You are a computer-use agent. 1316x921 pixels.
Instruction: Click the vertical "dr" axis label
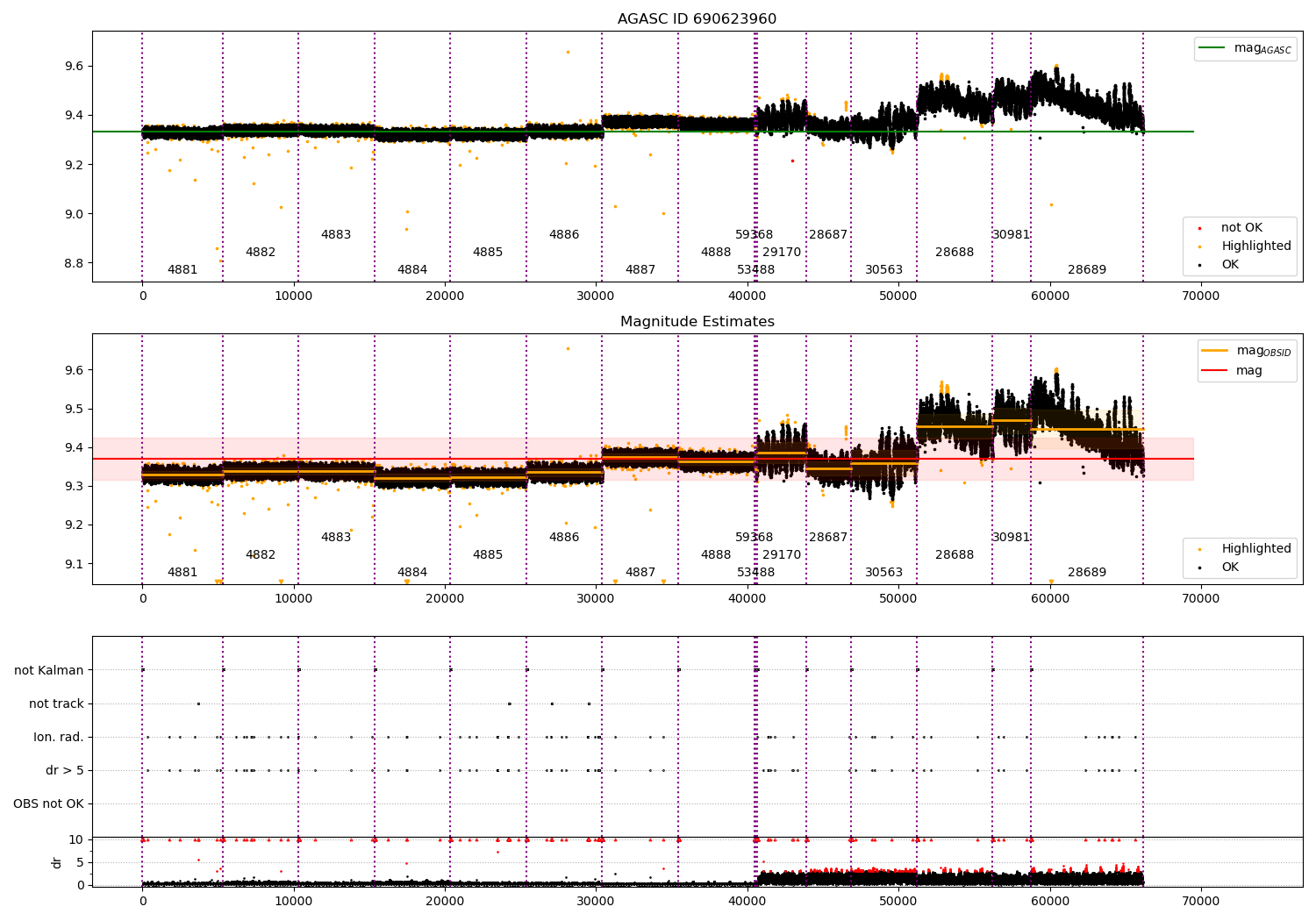[57, 862]
